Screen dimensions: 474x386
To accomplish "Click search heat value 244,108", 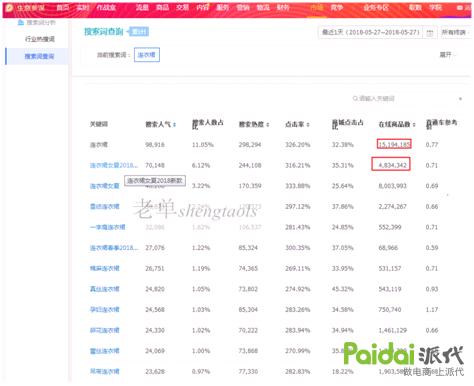I will click(x=250, y=165).
